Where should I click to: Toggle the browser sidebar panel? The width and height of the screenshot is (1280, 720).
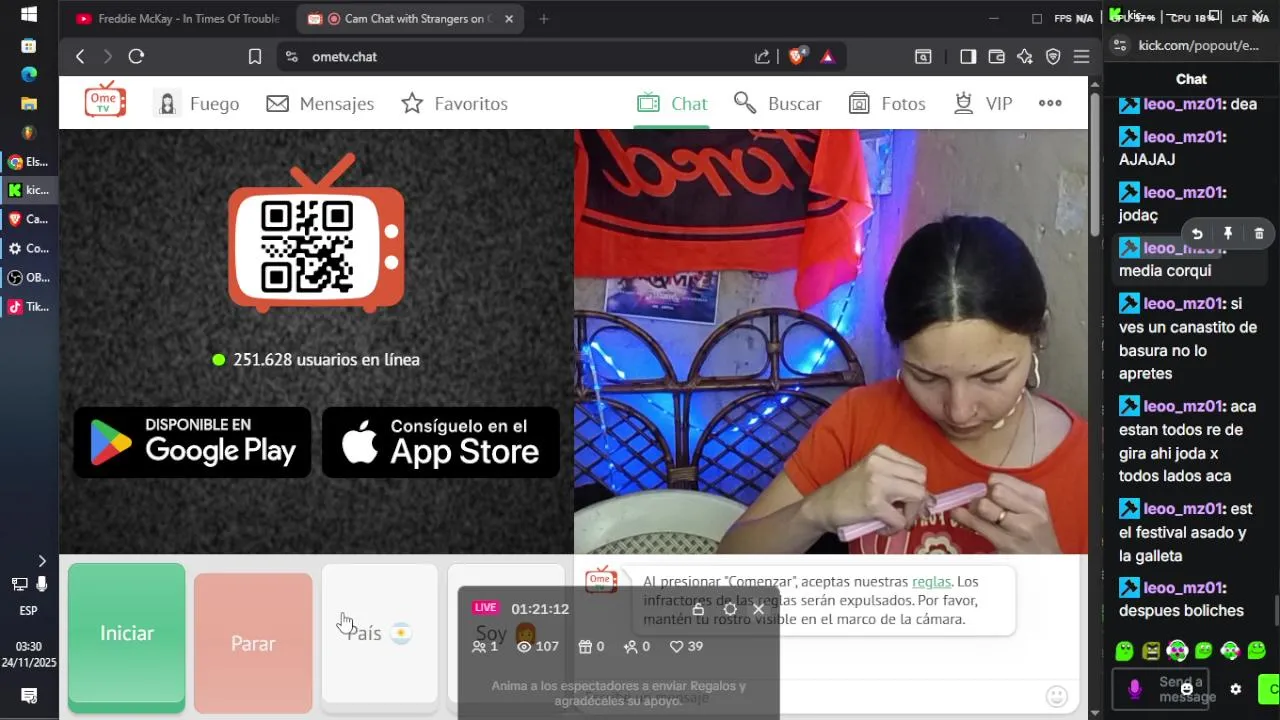click(968, 57)
